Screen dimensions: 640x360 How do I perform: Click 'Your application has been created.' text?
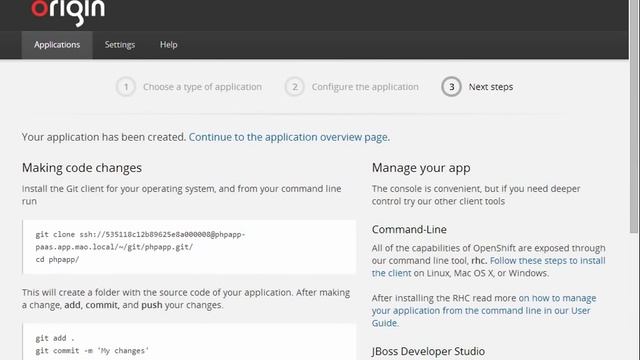[x=104, y=137]
